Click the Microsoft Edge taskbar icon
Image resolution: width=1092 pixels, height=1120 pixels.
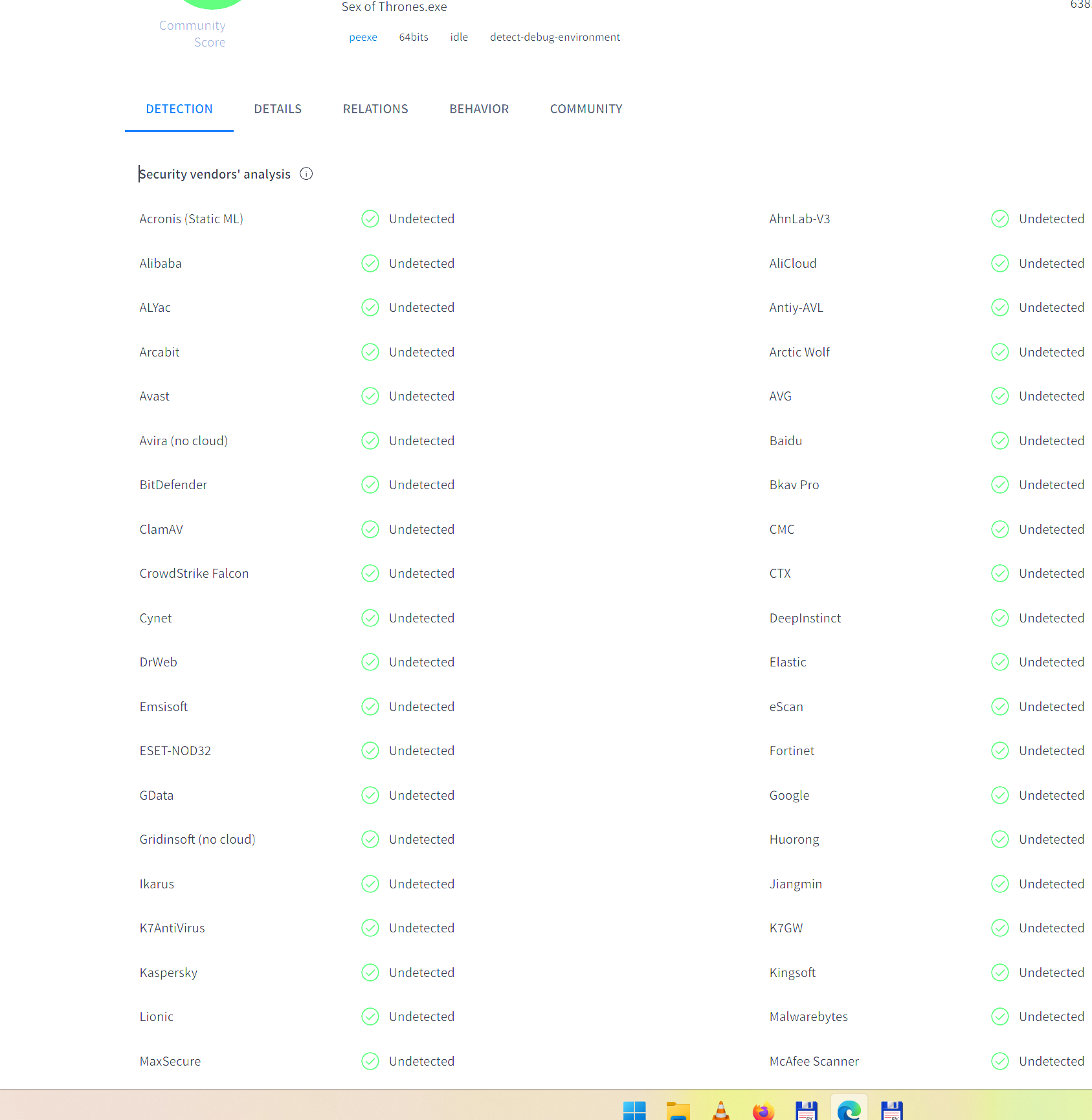849,1110
